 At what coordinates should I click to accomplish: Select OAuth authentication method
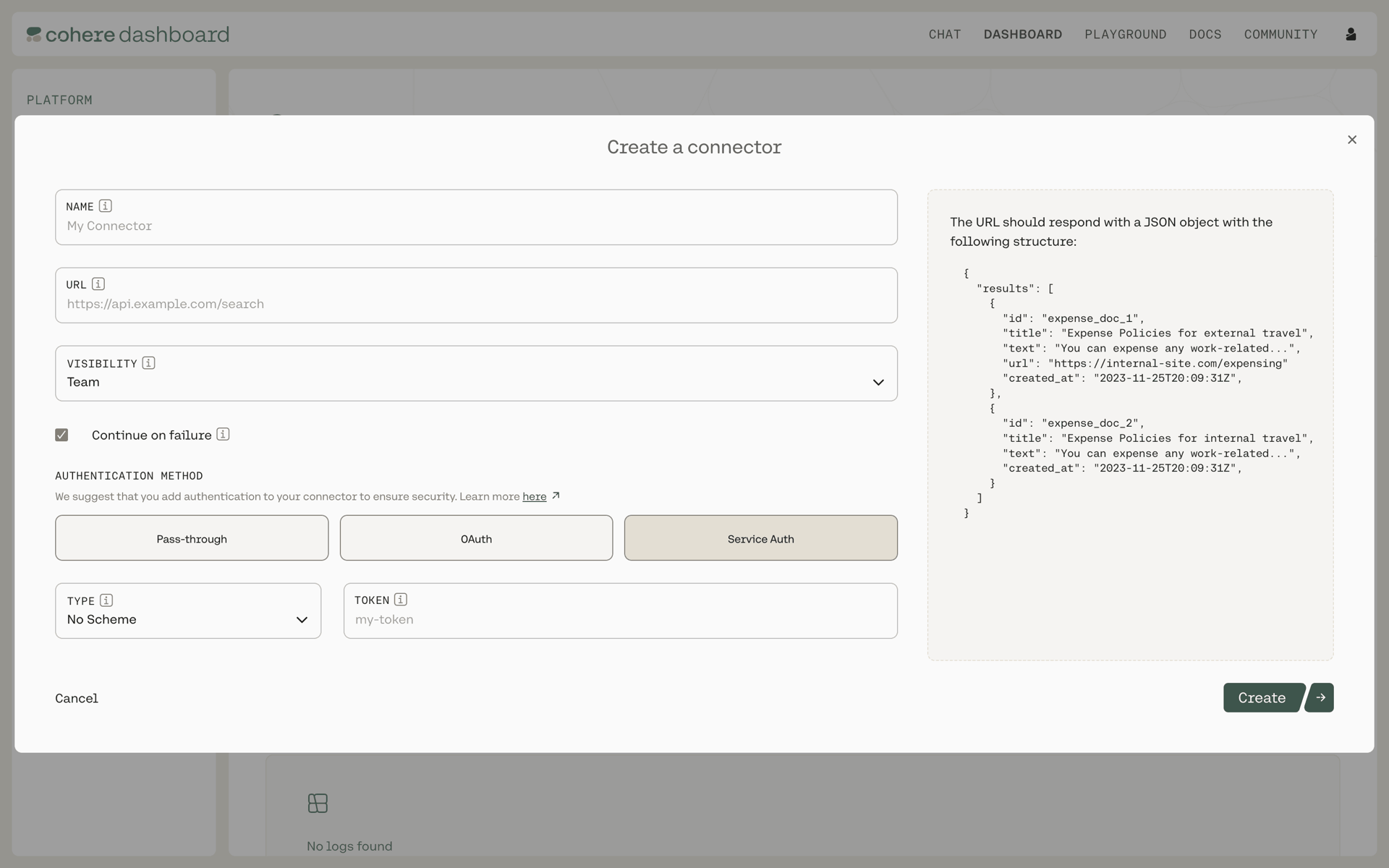coord(476,537)
